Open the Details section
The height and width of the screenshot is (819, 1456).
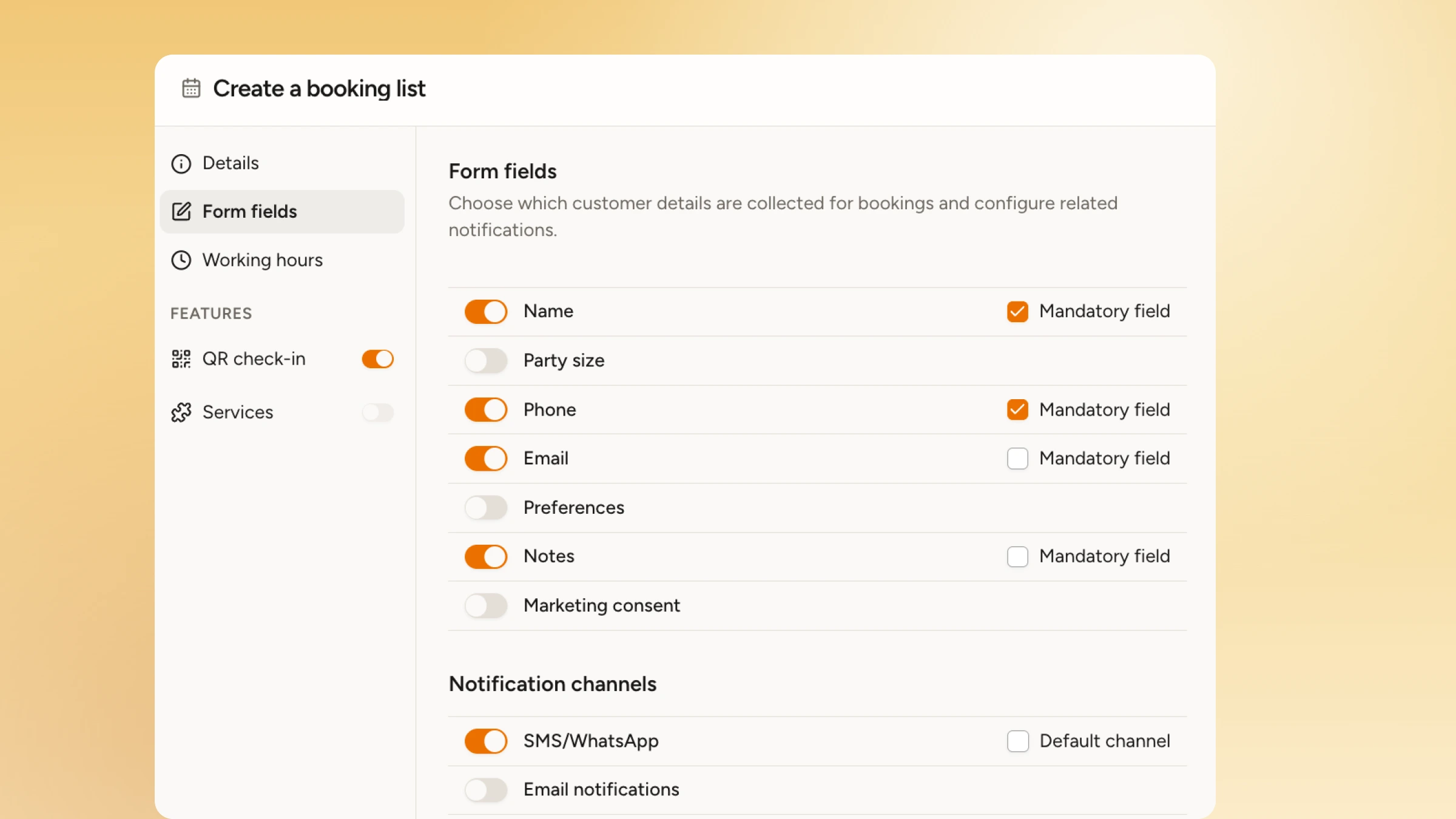(282, 163)
